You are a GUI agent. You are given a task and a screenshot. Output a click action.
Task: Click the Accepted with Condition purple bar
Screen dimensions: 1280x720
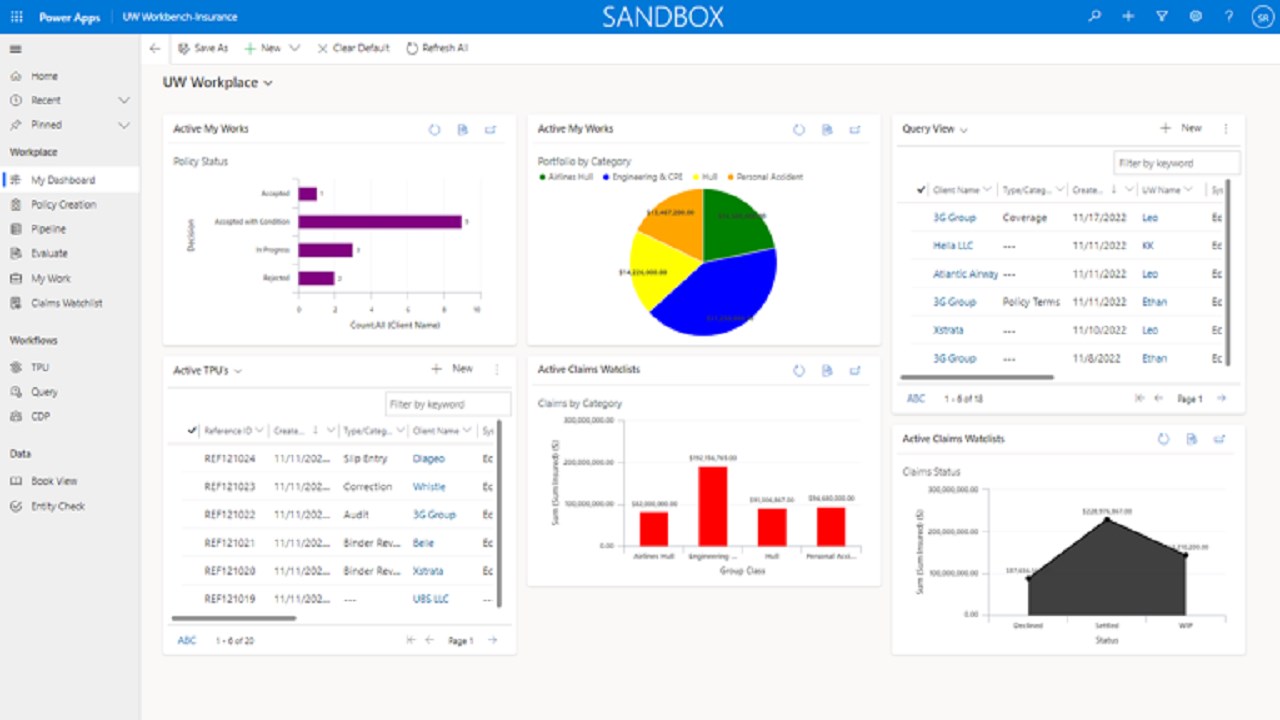click(x=380, y=222)
